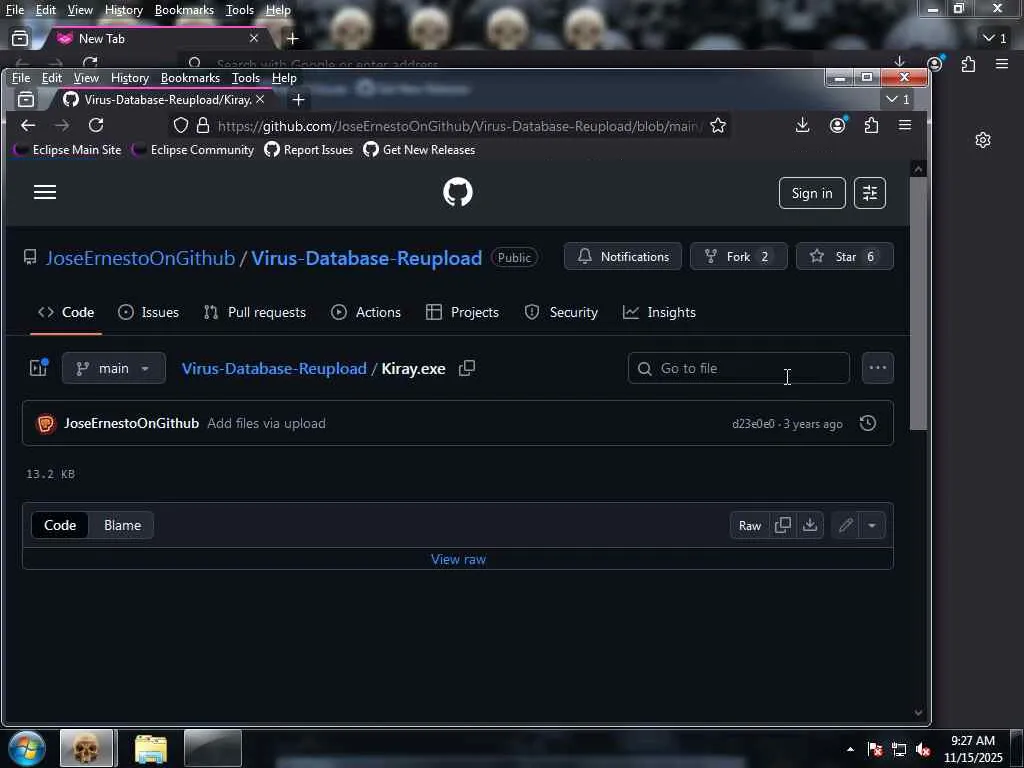Click the Notifications button
Image resolution: width=1024 pixels, height=768 pixels.
pos(622,257)
